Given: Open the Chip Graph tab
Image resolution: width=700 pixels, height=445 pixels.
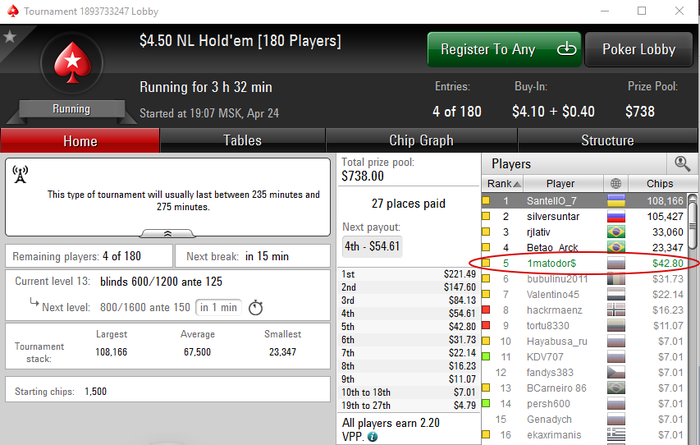Looking at the screenshot, I should [x=421, y=141].
